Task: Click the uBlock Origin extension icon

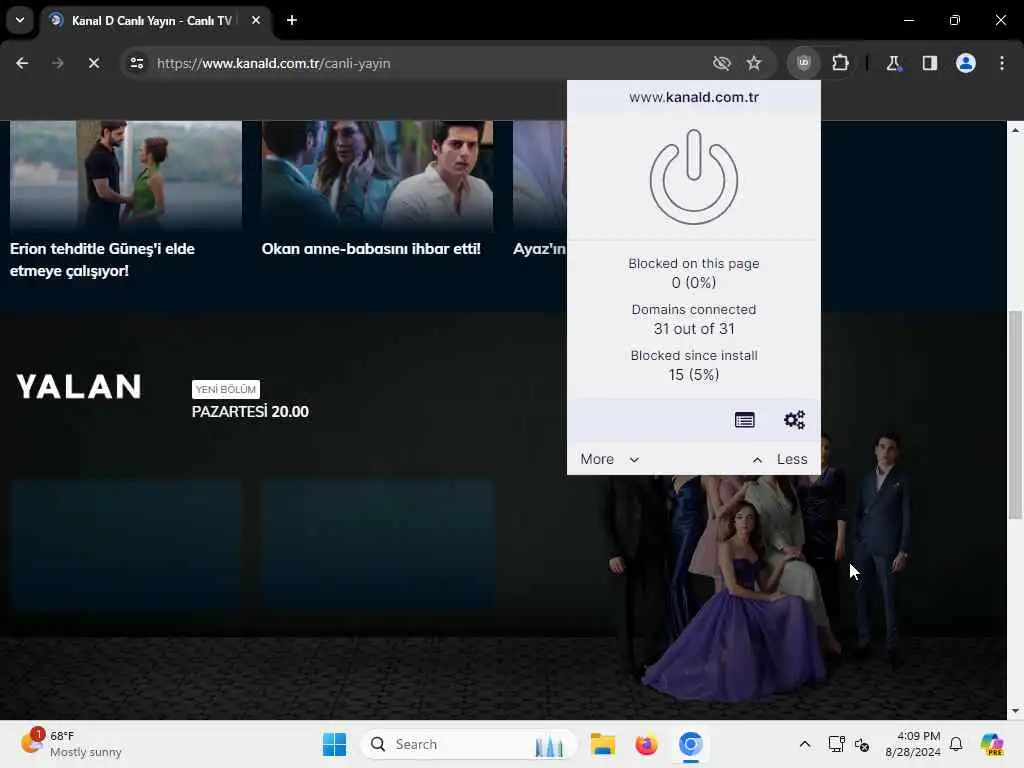Action: click(803, 63)
